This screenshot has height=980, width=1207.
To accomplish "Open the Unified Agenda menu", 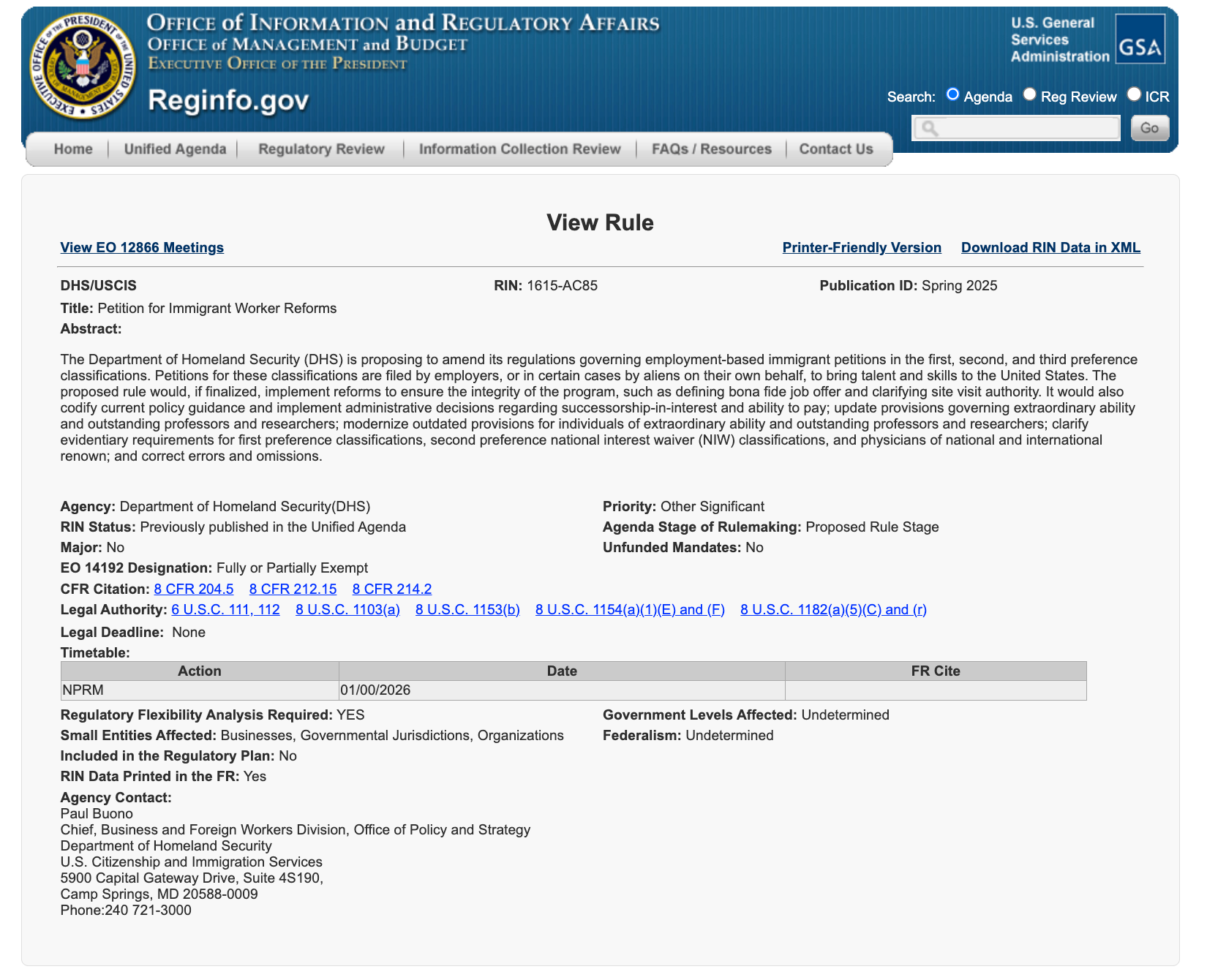I will click(x=175, y=149).
